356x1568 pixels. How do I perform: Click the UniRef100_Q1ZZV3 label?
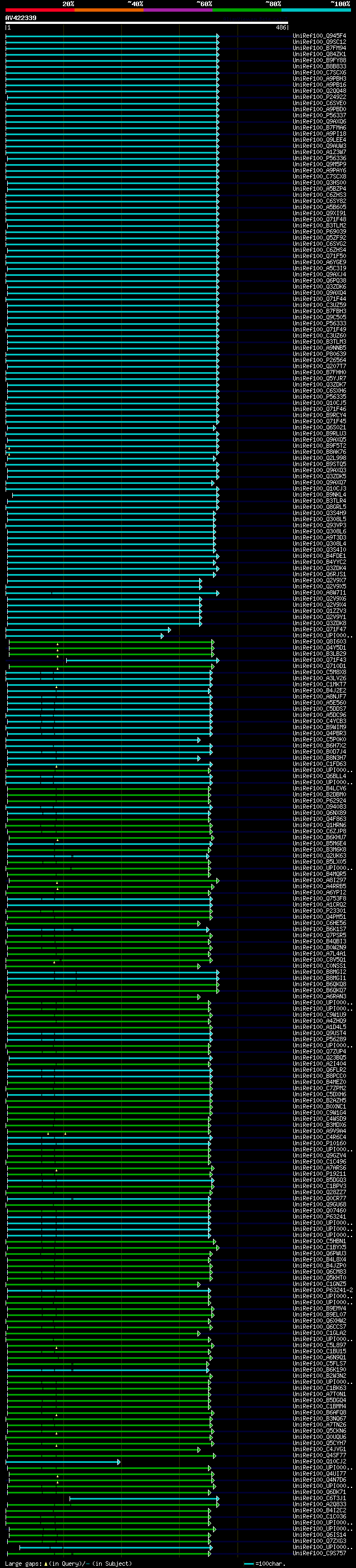click(319, 611)
